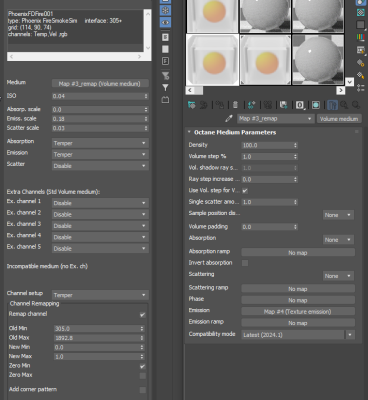The width and height of the screenshot is (368, 400).
Task: Toggle the eye visibility icon
Action: [165, 22]
